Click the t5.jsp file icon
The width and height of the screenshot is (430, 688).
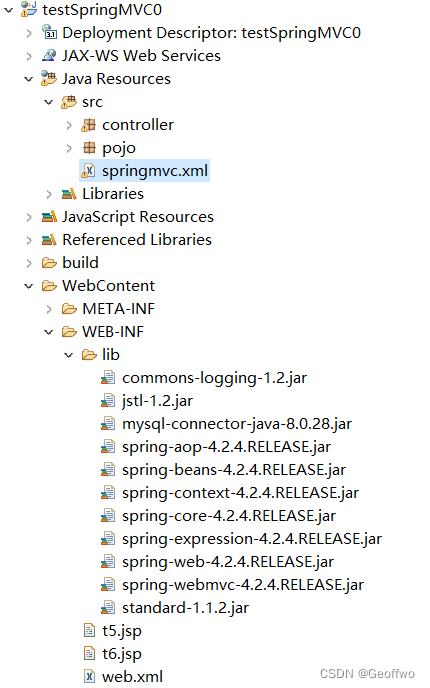(x=89, y=631)
